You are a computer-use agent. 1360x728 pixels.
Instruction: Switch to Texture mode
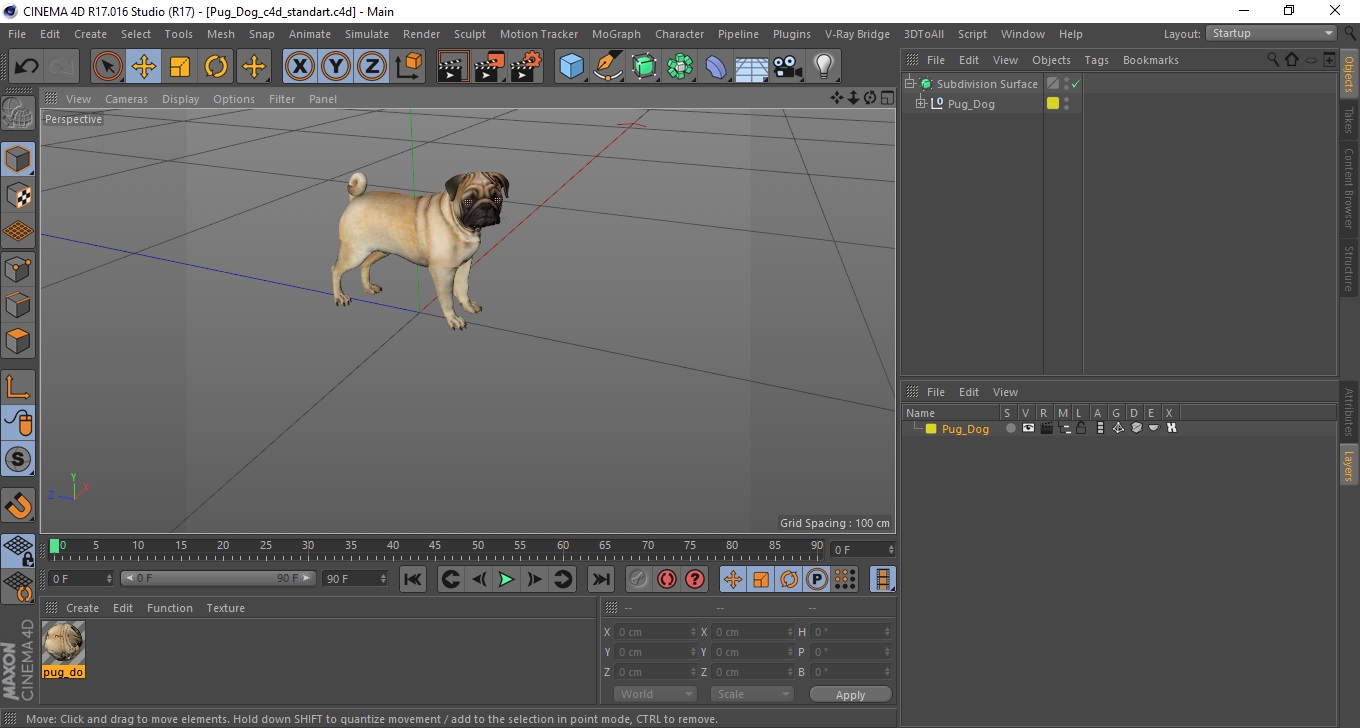[x=18, y=196]
